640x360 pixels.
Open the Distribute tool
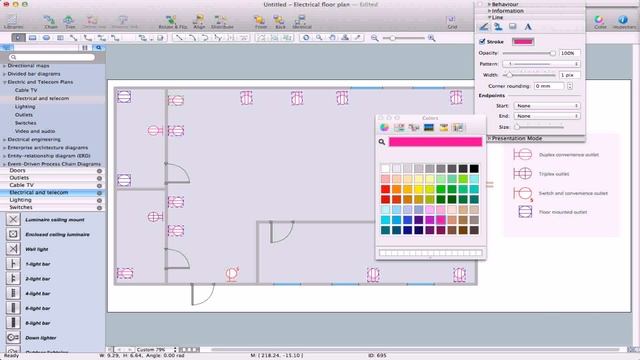pyautogui.click(x=222, y=21)
